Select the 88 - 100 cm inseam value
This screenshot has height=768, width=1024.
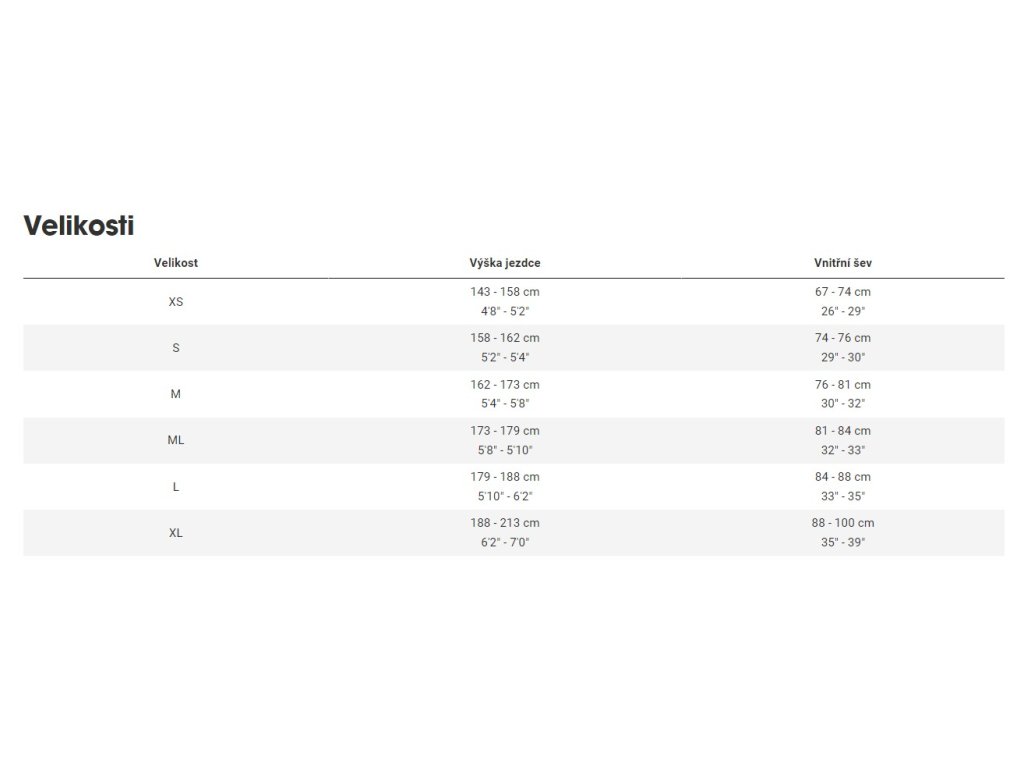point(842,523)
